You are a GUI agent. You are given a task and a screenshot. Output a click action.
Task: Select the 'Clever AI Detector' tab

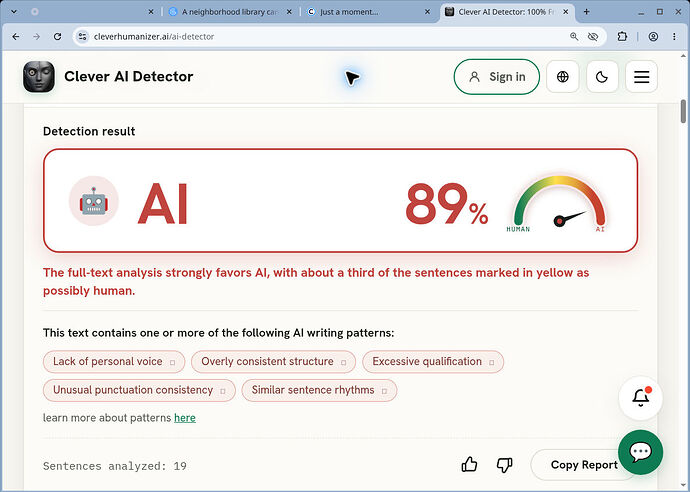point(506,12)
